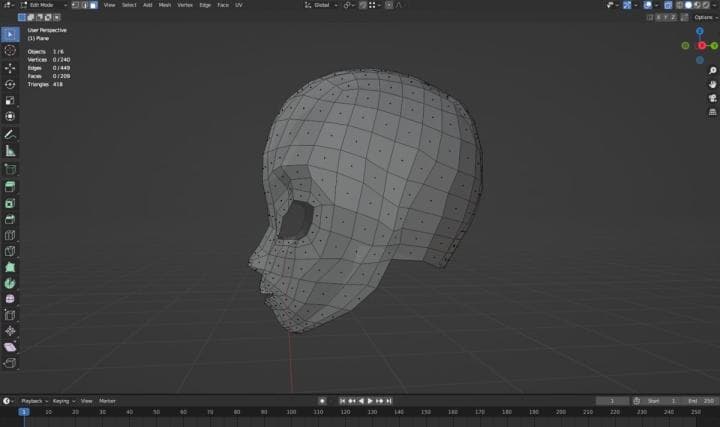
Task: Select the Edge Slide tool
Action: pyautogui.click(x=10, y=315)
